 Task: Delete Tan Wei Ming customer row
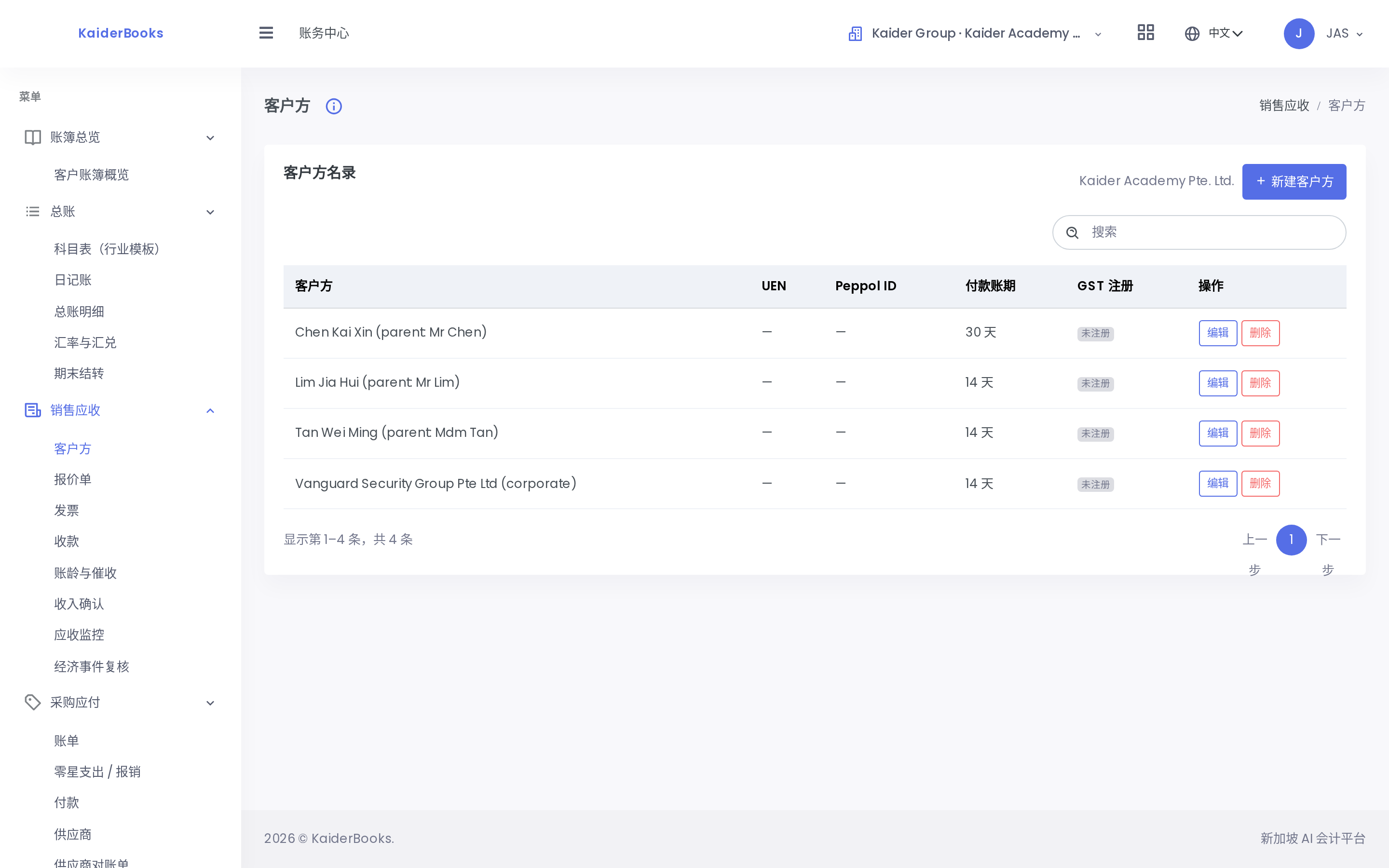coord(1260,434)
